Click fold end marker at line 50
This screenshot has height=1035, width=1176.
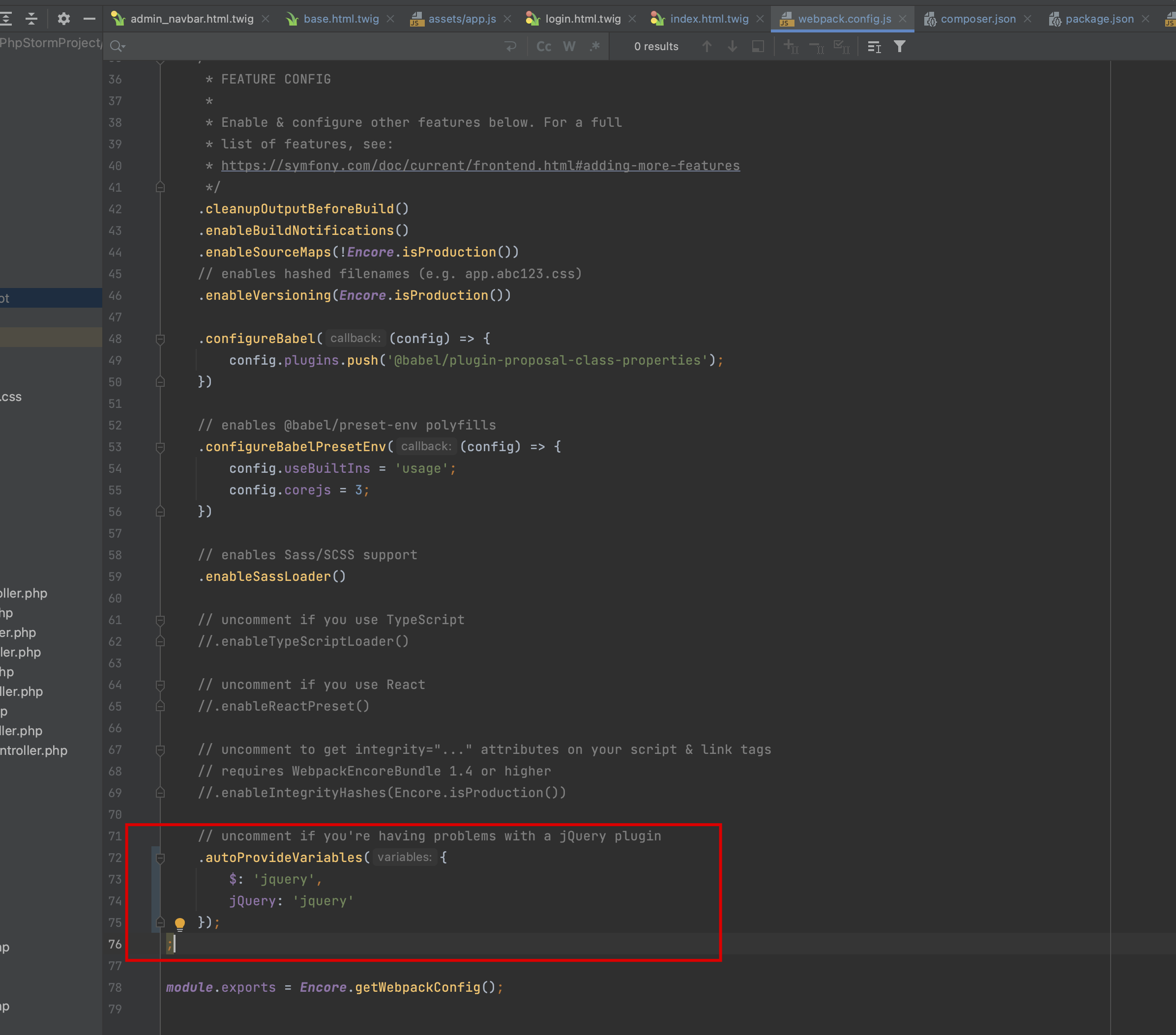tap(161, 382)
